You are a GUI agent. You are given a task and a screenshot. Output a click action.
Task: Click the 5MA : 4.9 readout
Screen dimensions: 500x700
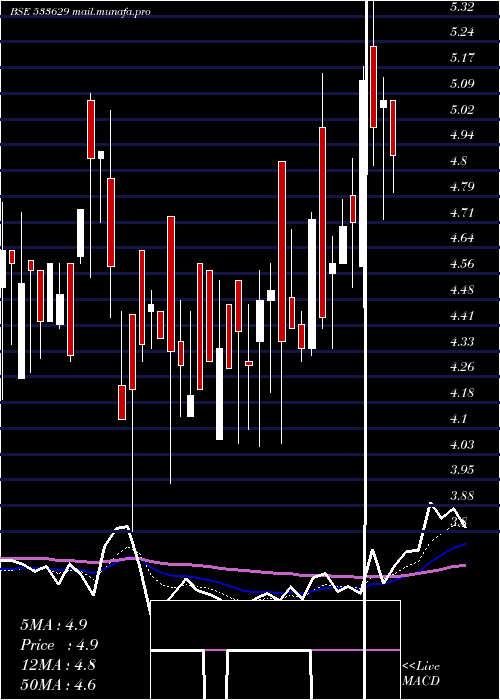pyautogui.click(x=54, y=625)
